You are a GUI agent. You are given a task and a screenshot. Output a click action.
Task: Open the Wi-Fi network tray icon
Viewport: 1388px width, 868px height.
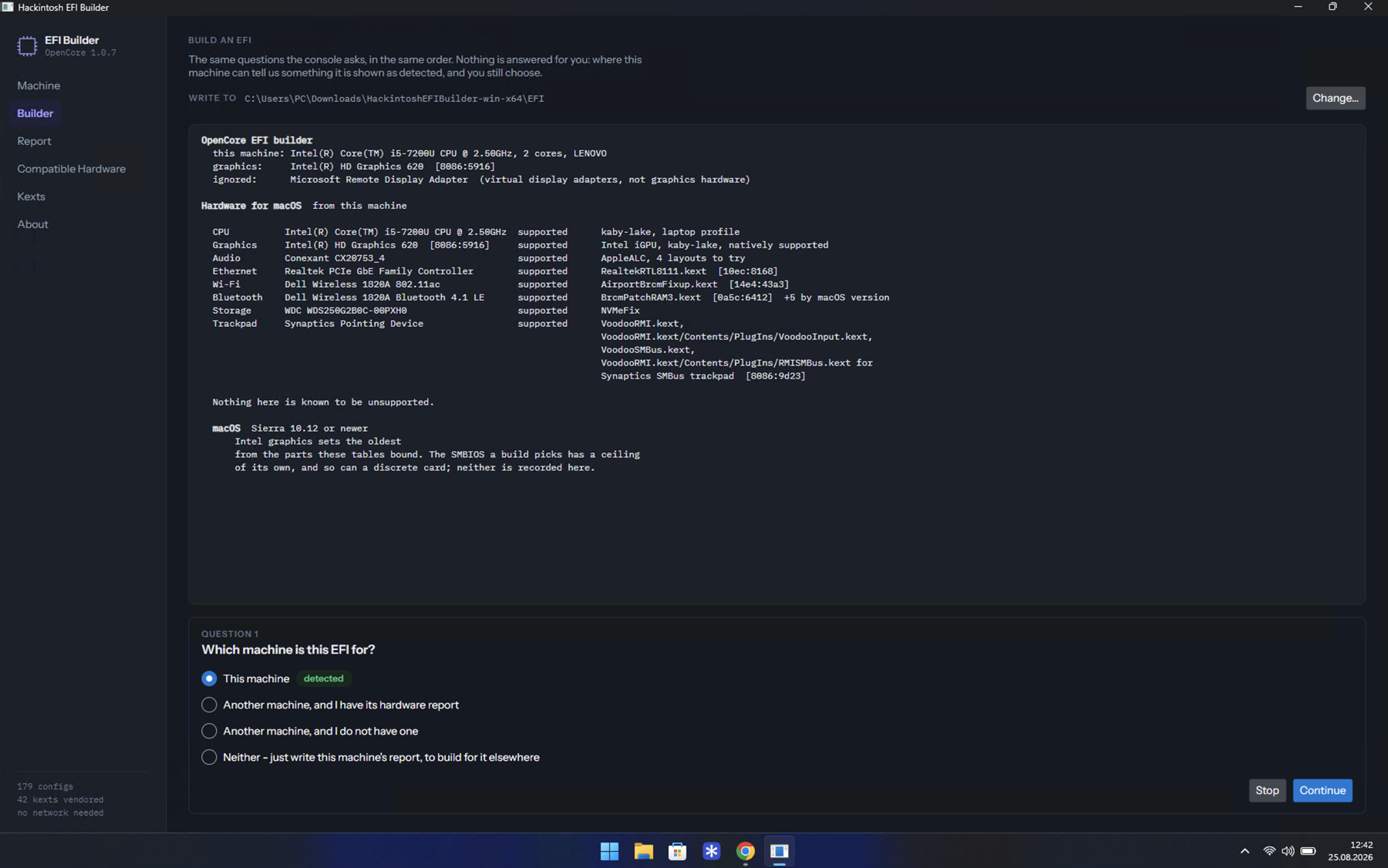pyautogui.click(x=1269, y=851)
